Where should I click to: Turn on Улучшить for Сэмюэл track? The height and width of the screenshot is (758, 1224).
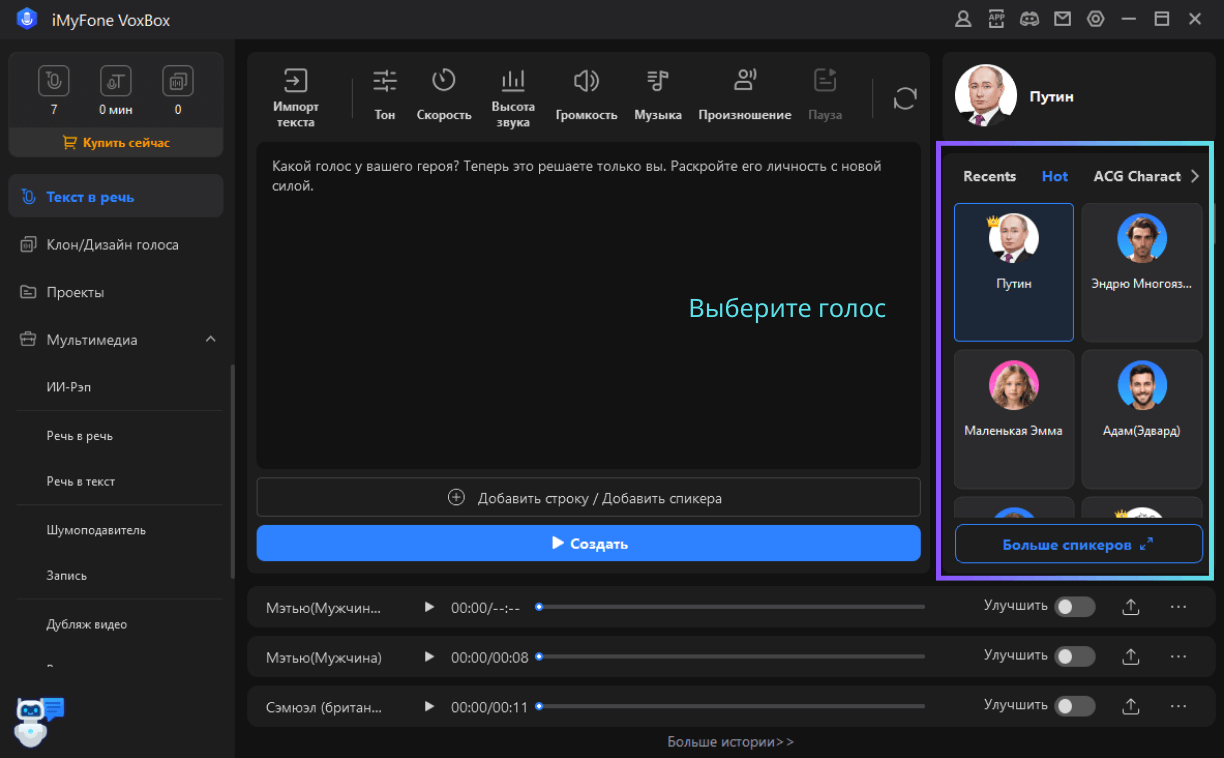tap(1076, 707)
